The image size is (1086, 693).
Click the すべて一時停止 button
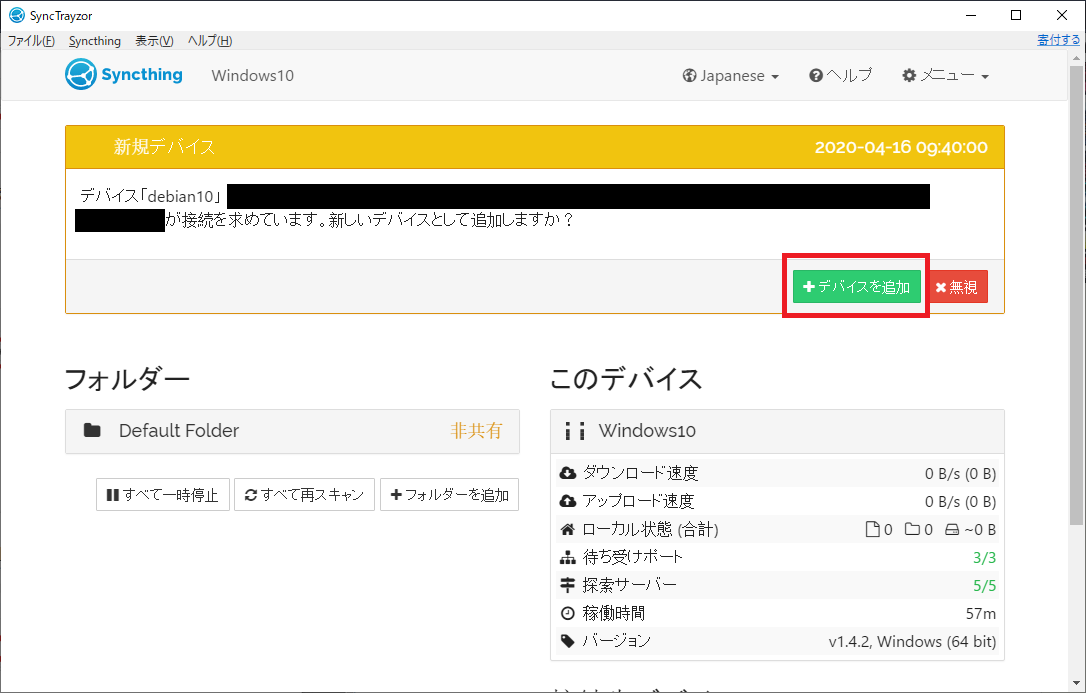(x=163, y=495)
